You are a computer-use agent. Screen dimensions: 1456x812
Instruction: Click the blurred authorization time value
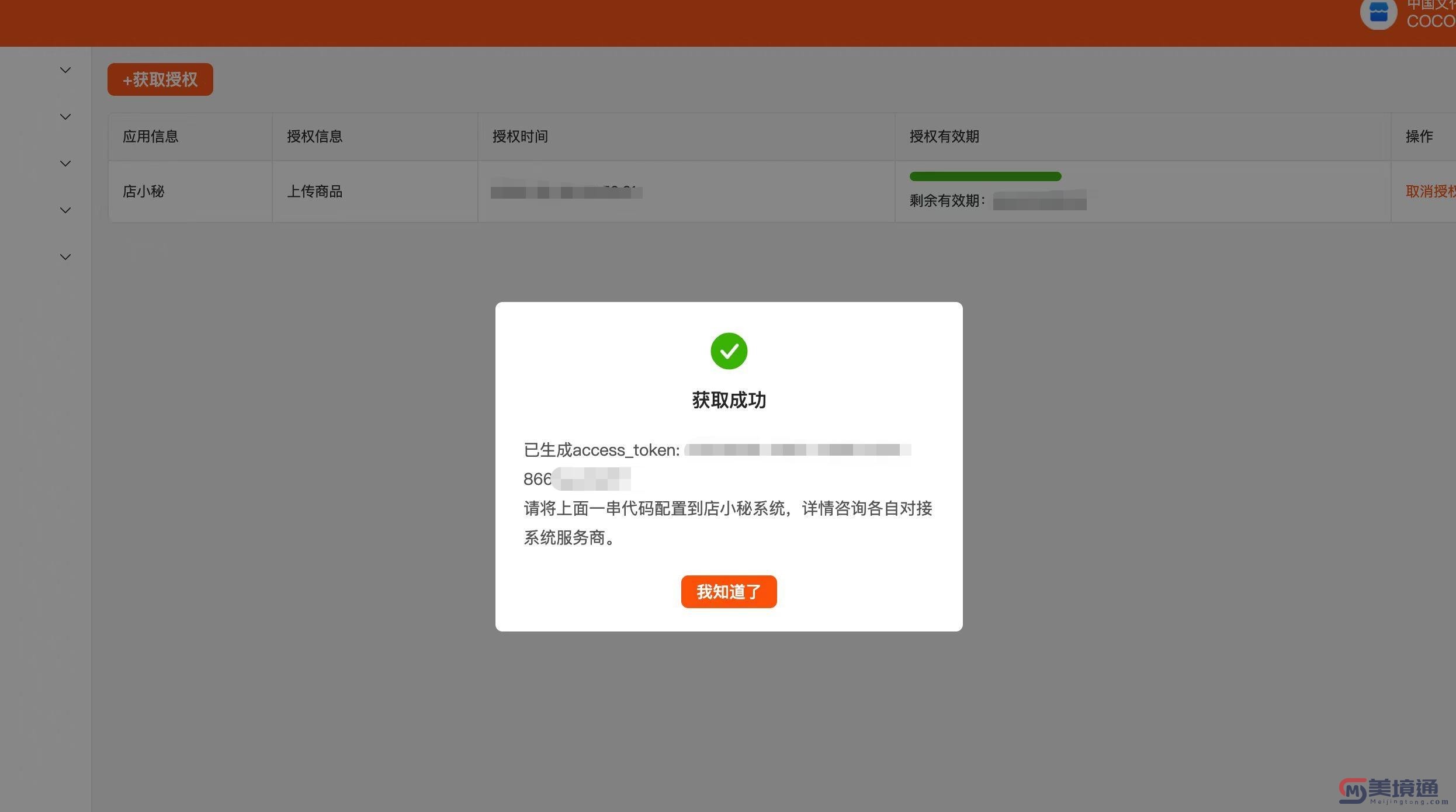(x=566, y=192)
